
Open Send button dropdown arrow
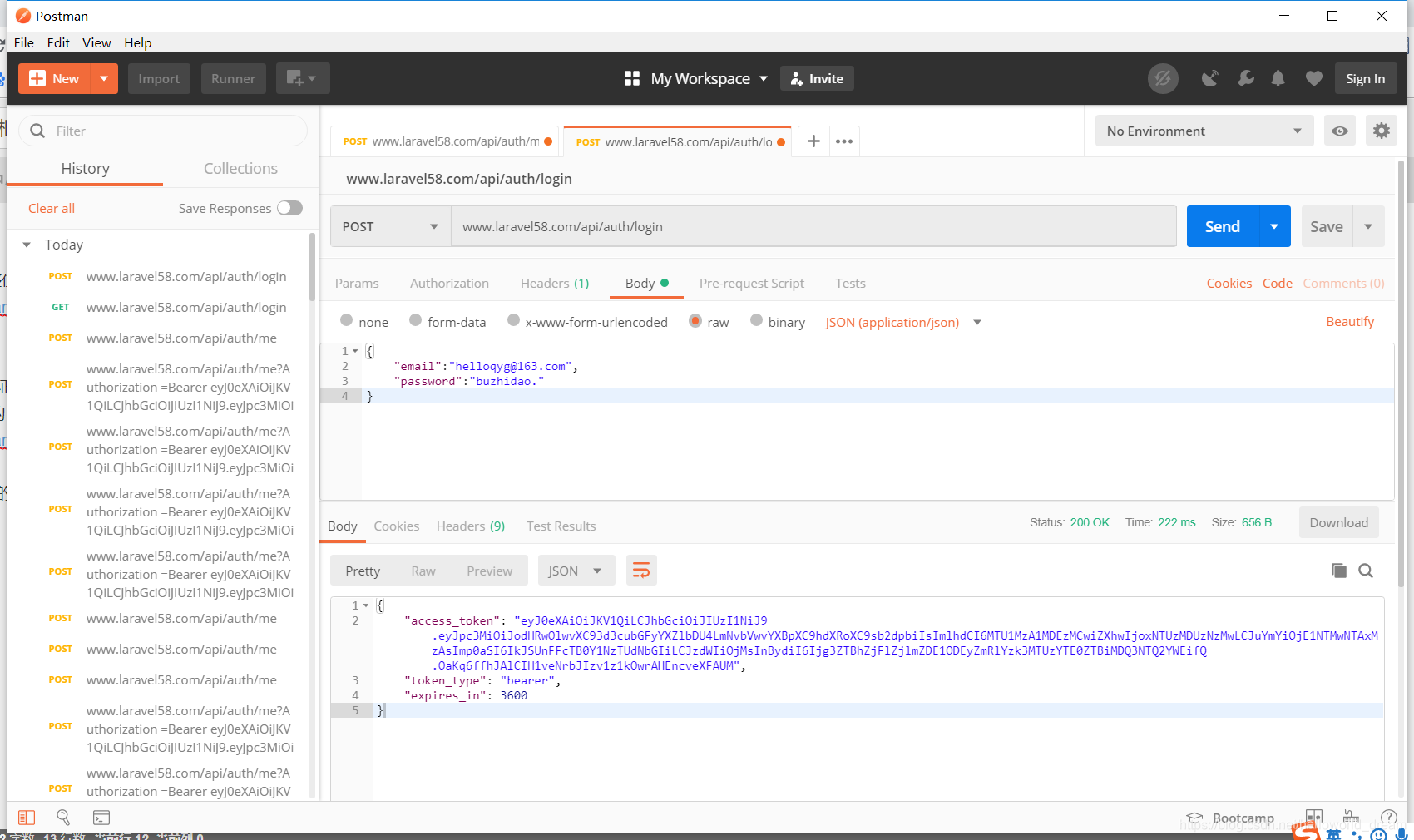pyautogui.click(x=1274, y=226)
